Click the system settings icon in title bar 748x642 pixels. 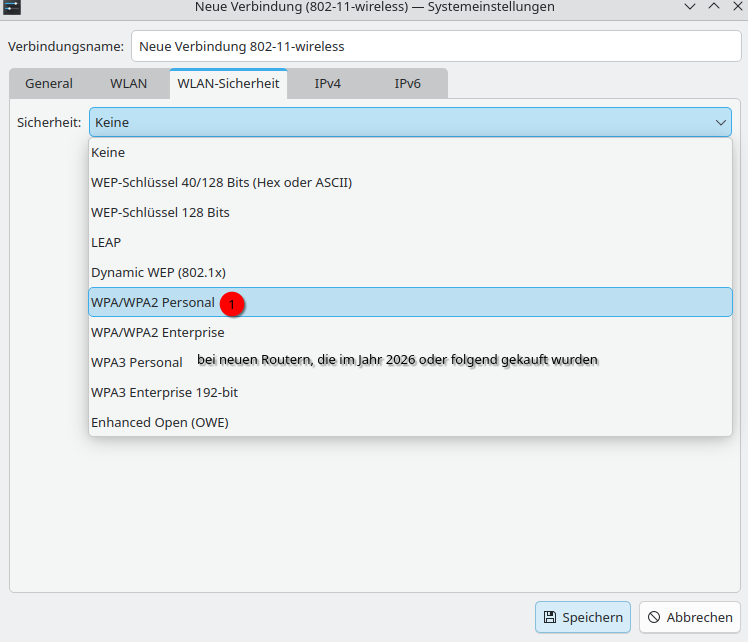point(12,6)
